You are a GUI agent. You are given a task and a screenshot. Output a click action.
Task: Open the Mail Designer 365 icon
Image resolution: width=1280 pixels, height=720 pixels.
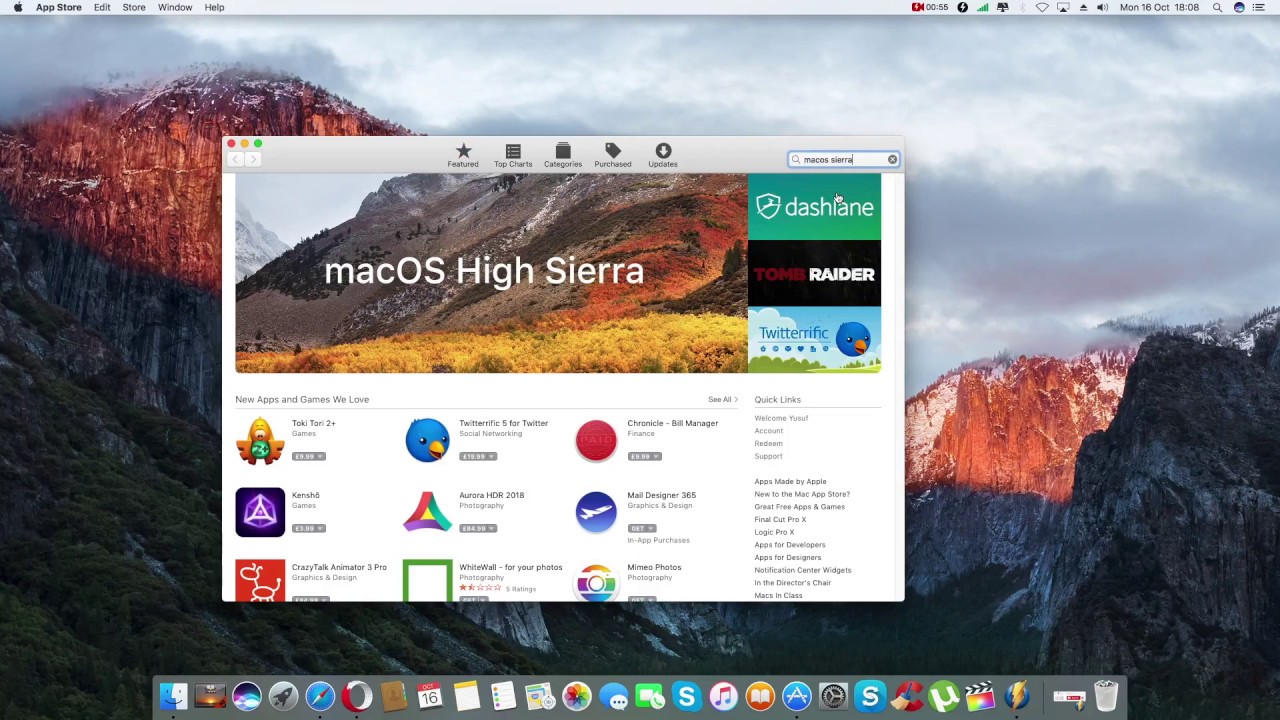click(x=596, y=512)
